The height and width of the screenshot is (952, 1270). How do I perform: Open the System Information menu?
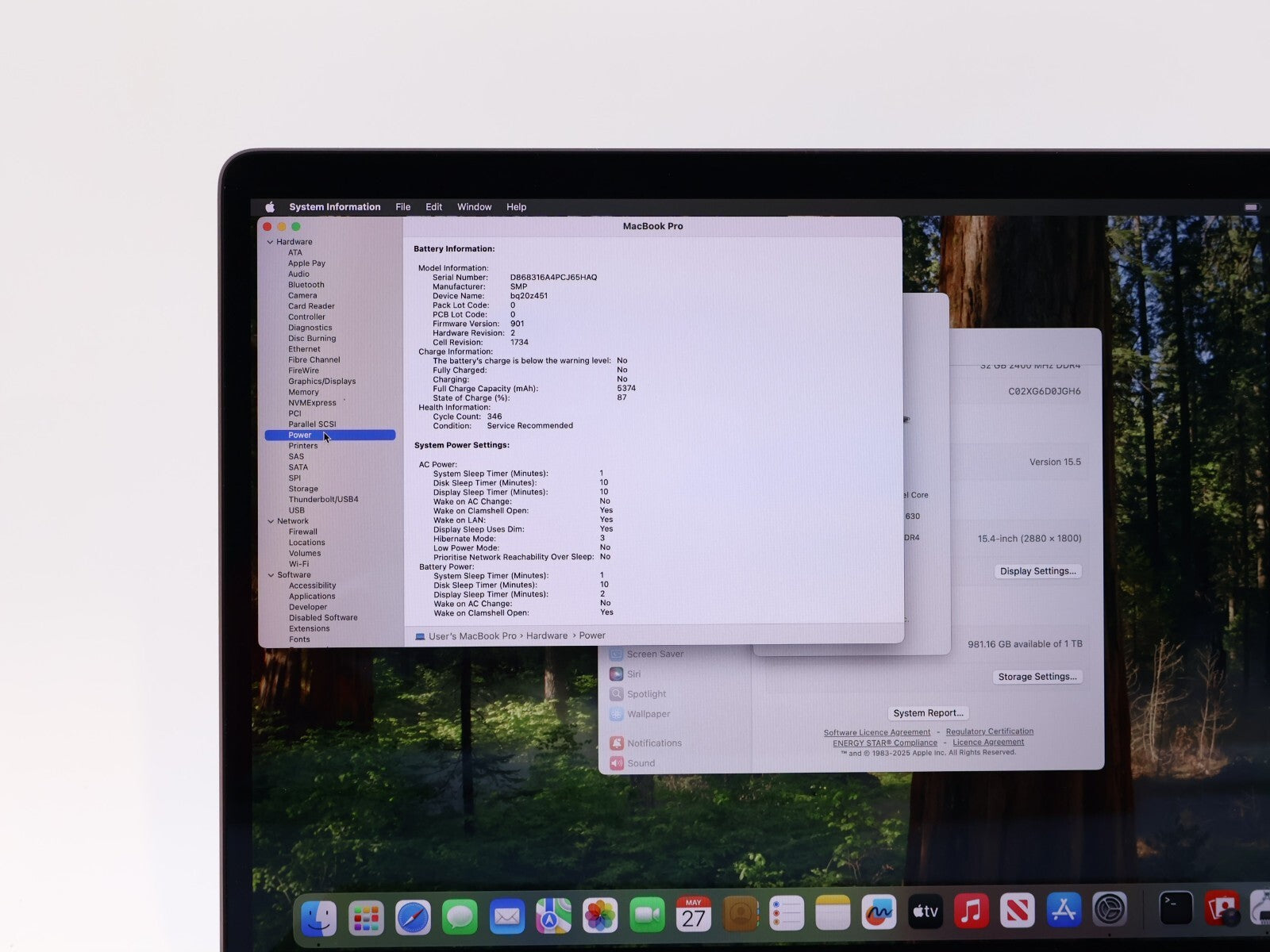pyautogui.click(x=335, y=207)
